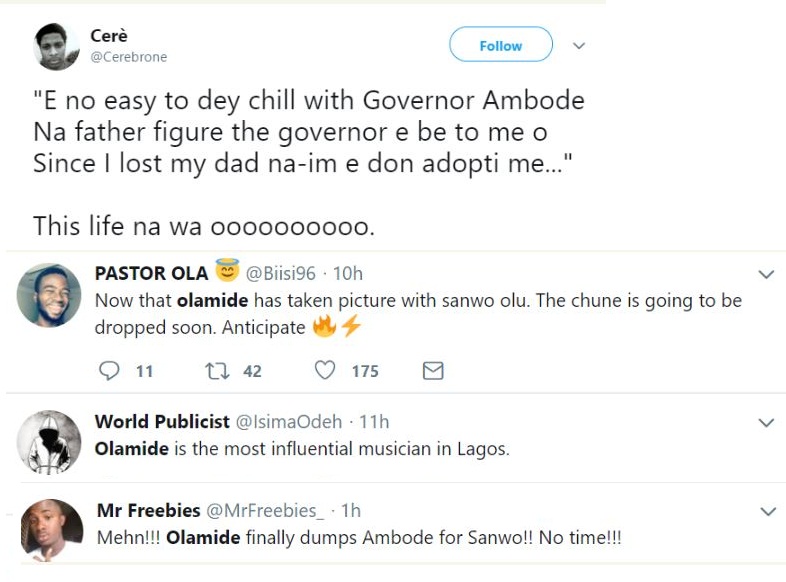Like PASTOR OLA's tweet

325,371
